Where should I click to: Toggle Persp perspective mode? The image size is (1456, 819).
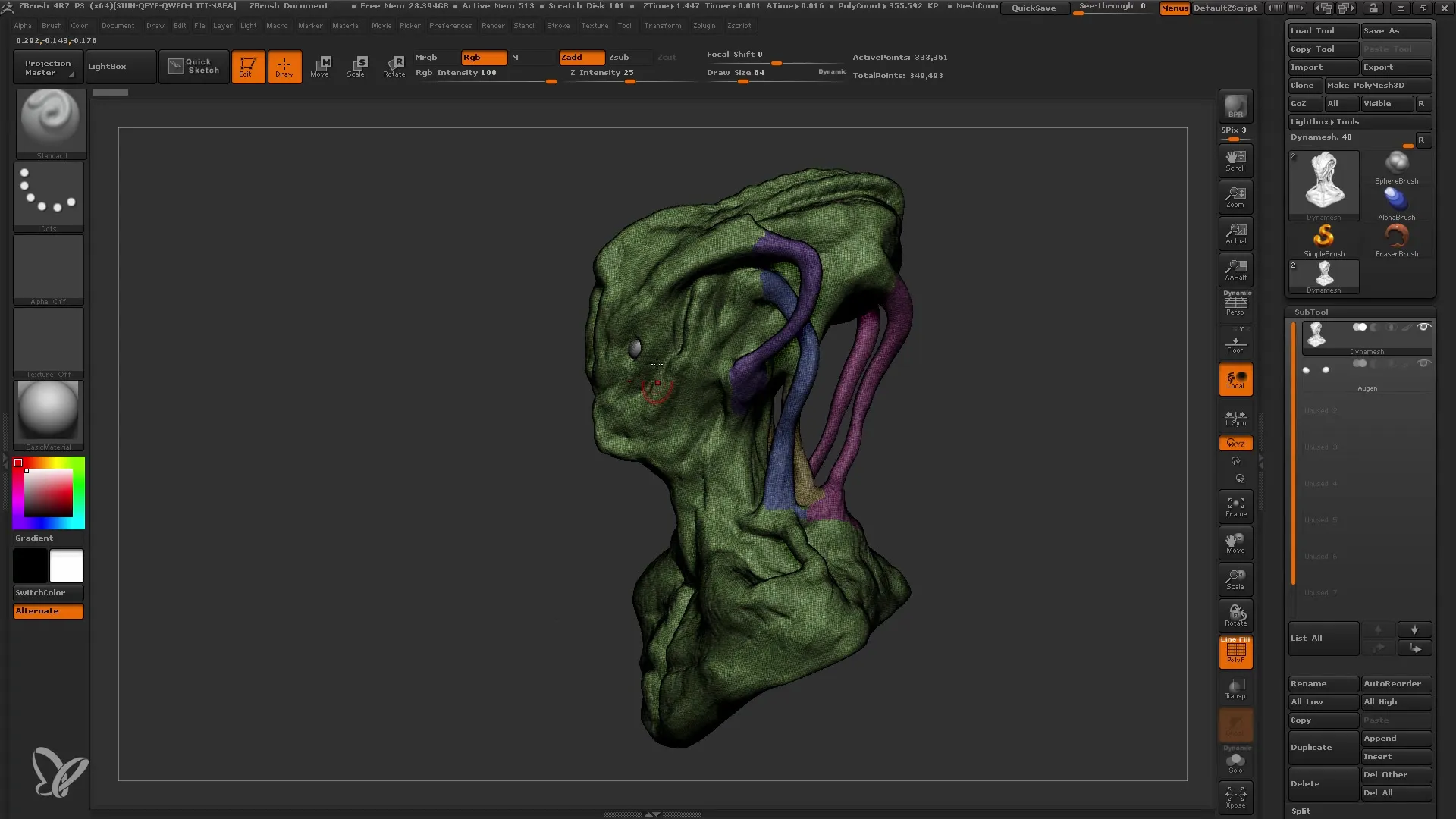[1235, 303]
